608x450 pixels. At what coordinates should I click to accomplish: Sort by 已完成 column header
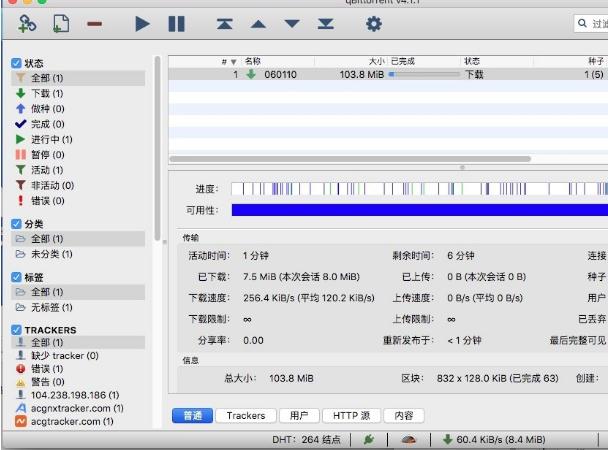pyautogui.click(x=424, y=61)
